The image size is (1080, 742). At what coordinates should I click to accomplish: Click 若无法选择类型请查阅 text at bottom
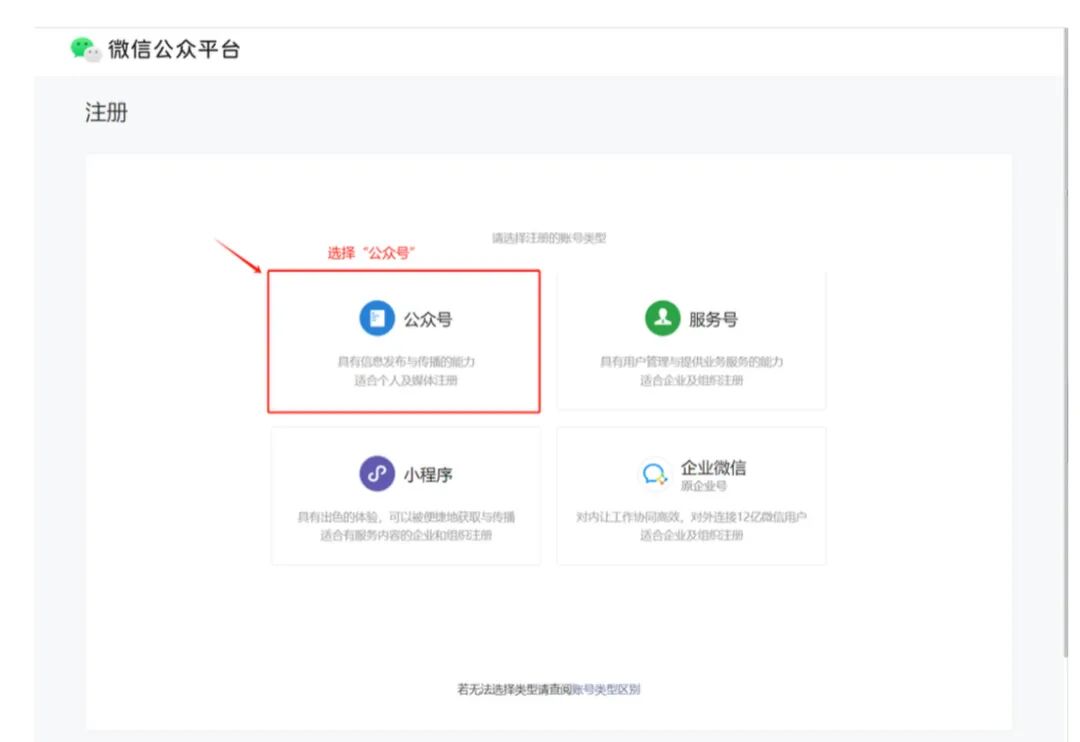[x=515, y=689]
